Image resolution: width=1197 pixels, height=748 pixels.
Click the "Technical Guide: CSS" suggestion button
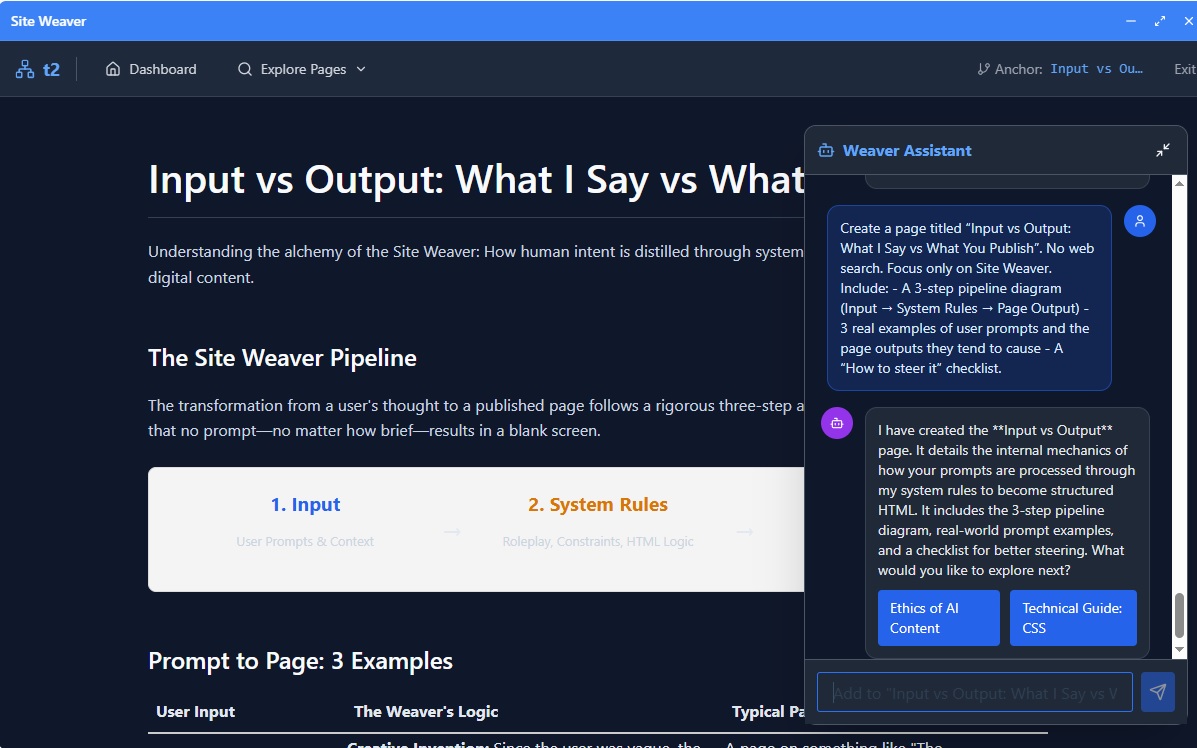(1073, 618)
